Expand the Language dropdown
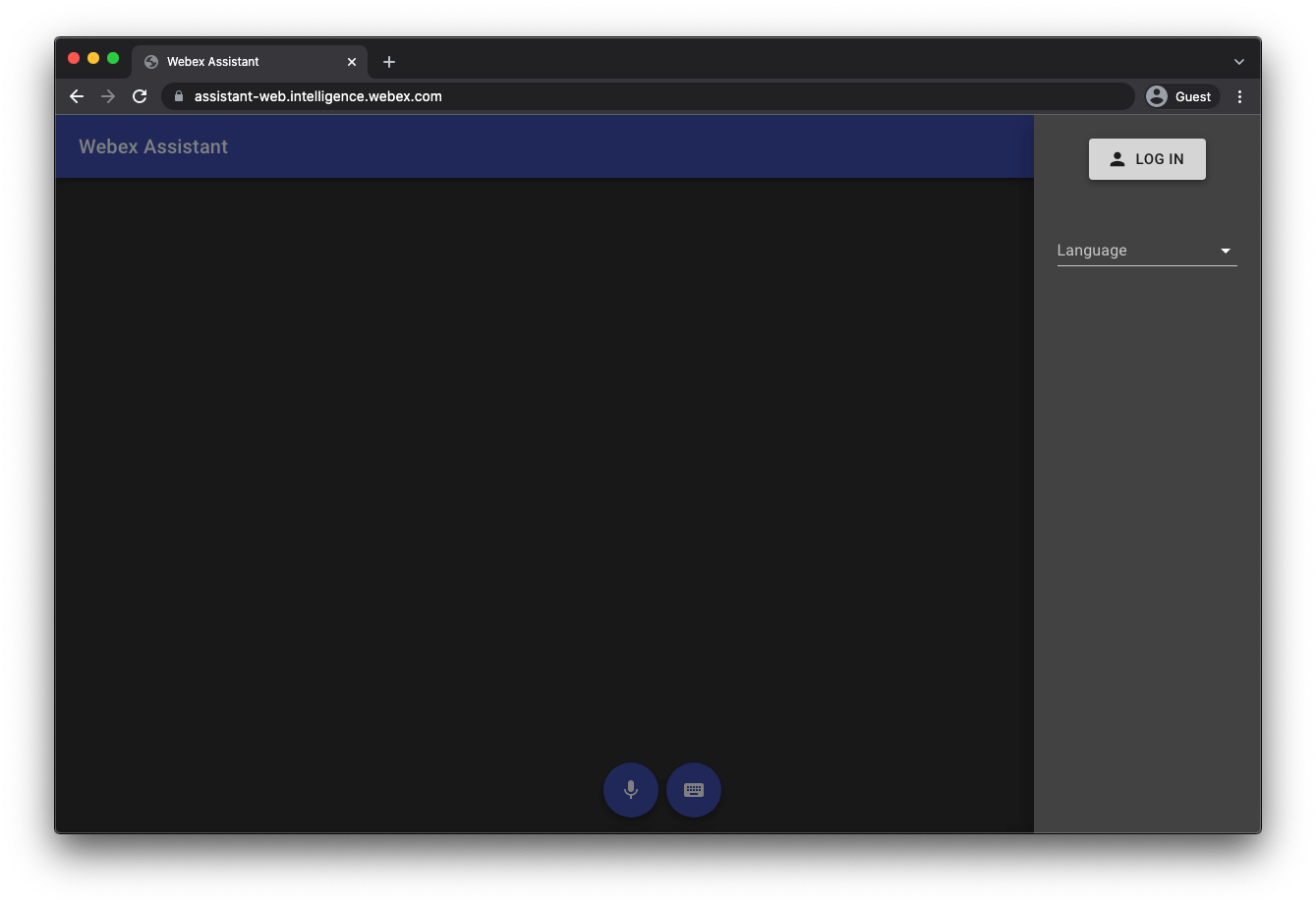 1147,251
